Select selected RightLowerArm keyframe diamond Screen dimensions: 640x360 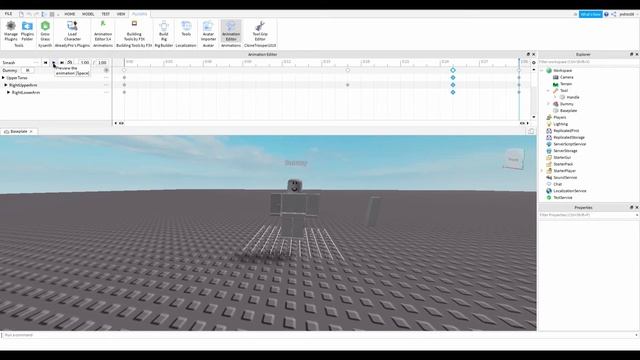453,92
